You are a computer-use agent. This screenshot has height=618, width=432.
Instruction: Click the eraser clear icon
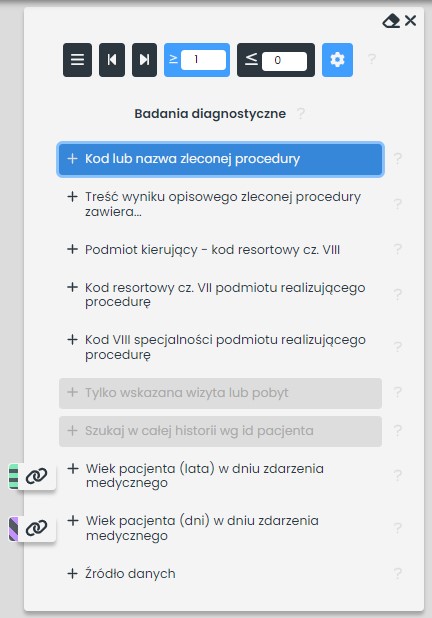(x=391, y=21)
